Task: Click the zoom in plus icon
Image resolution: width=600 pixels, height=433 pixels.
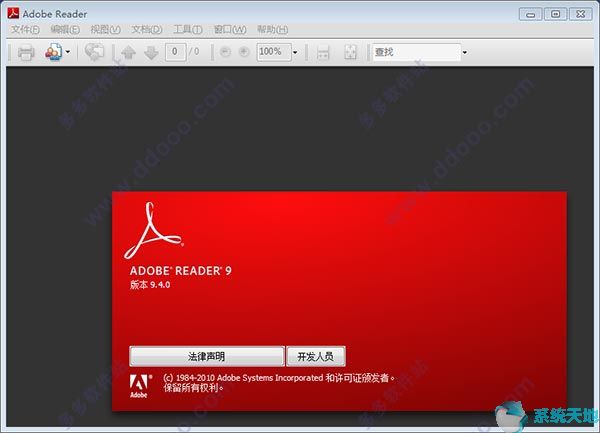Action: [241, 52]
